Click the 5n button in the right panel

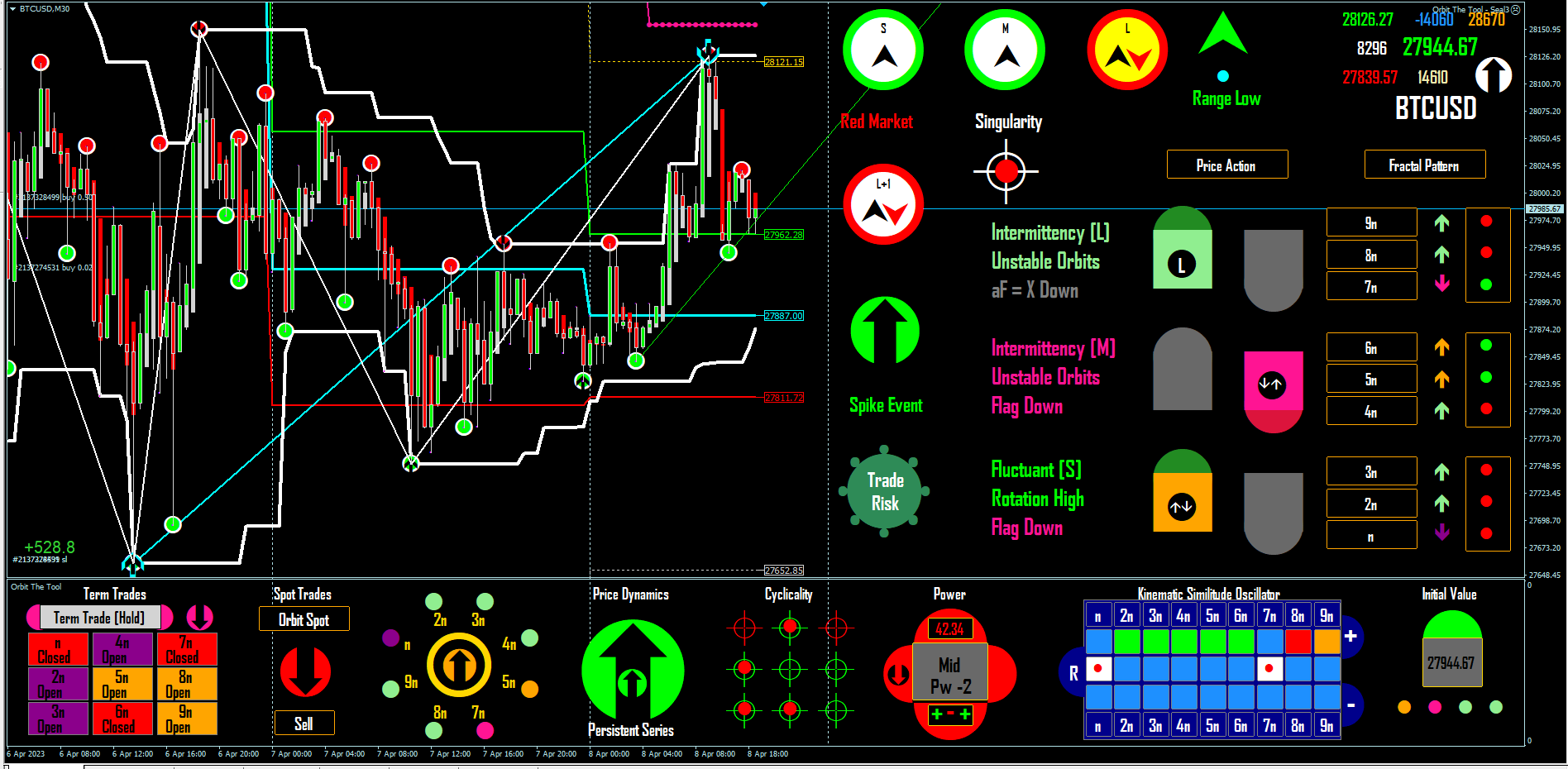1371,379
